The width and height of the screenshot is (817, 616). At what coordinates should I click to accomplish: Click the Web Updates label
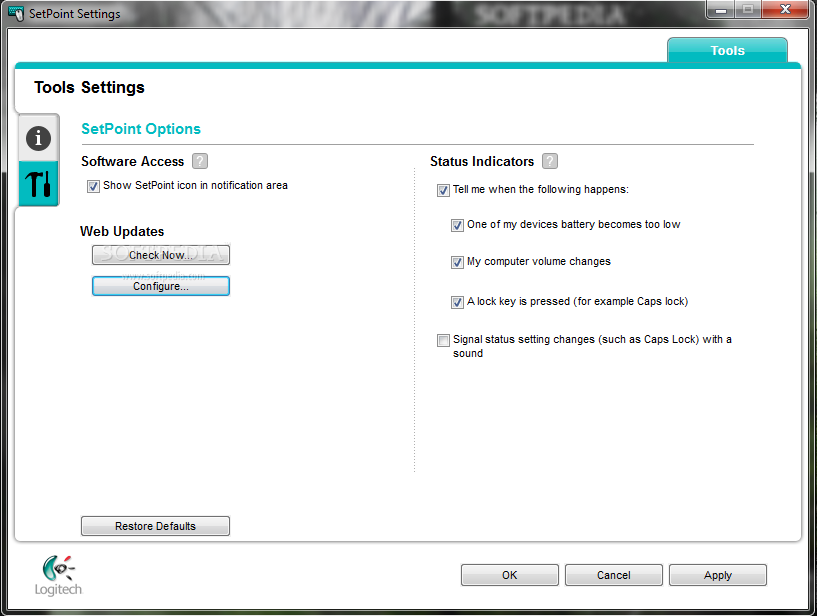[x=122, y=231]
